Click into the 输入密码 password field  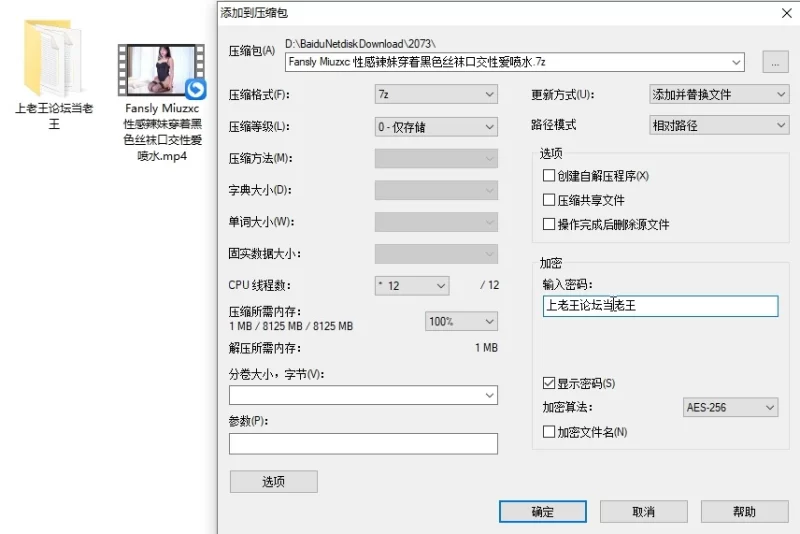point(660,306)
